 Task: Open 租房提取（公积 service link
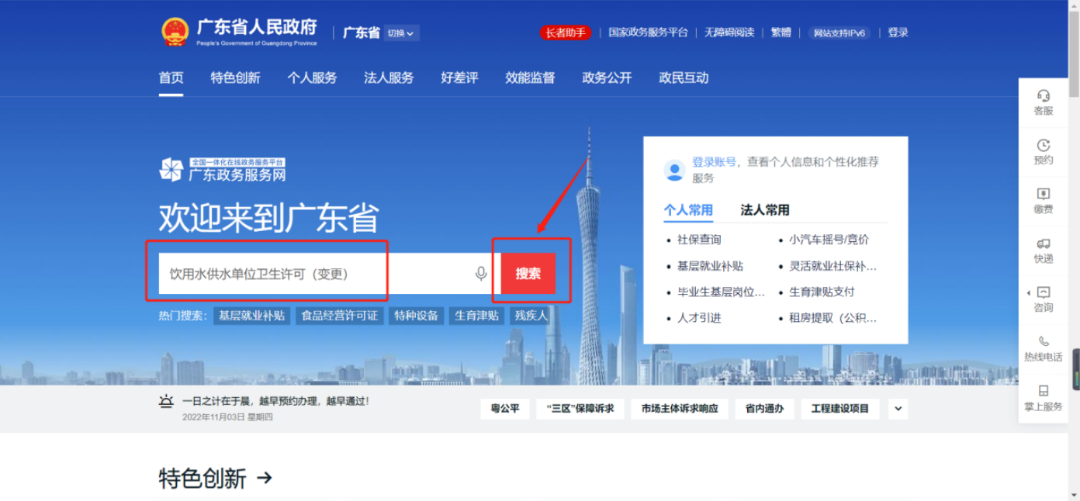point(833,318)
